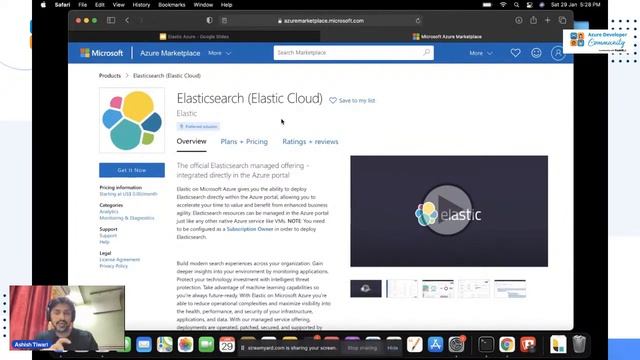Select the fourth screenshot thumbnail
Viewport: 640px width, 360px height.
(x=474, y=289)
